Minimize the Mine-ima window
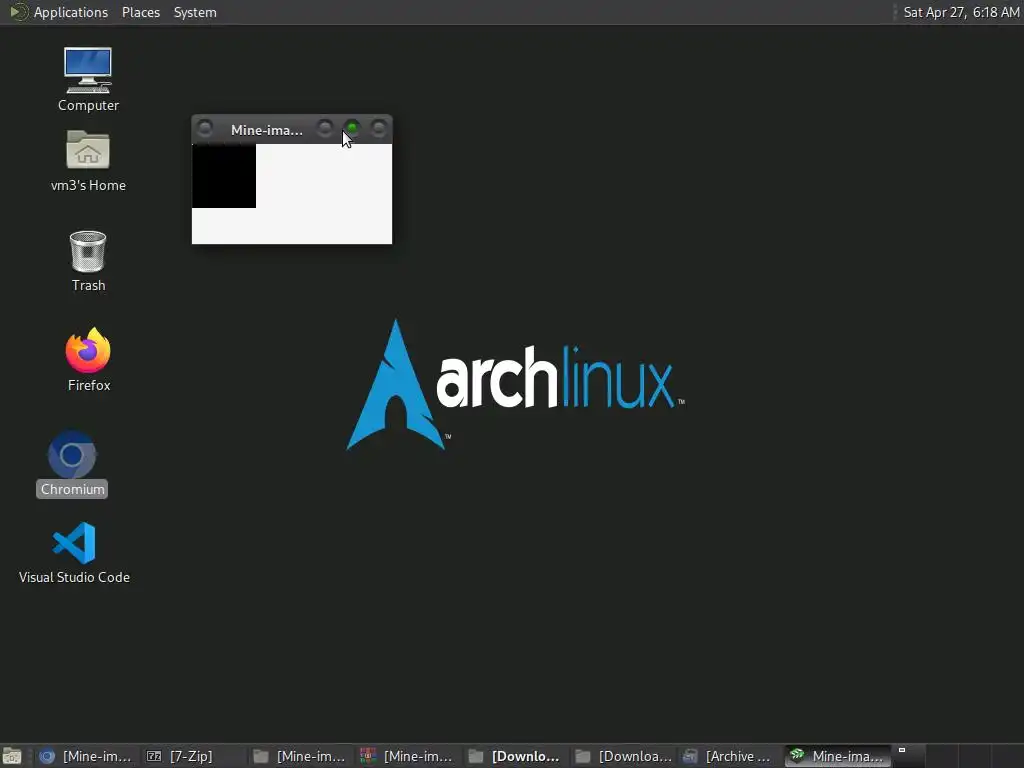Viewport: 1024px width, 768px height. point(325,128)
